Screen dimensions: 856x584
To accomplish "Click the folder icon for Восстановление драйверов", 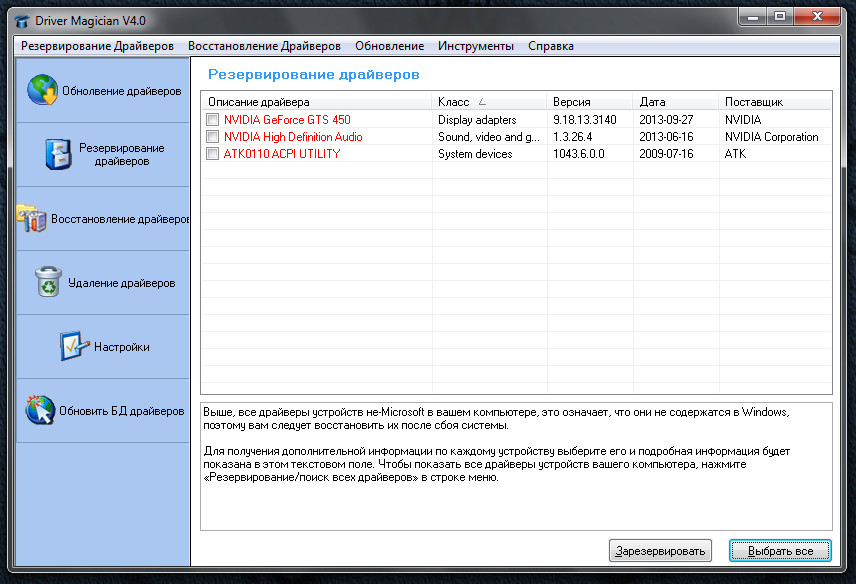I will (x=32, y=218).
